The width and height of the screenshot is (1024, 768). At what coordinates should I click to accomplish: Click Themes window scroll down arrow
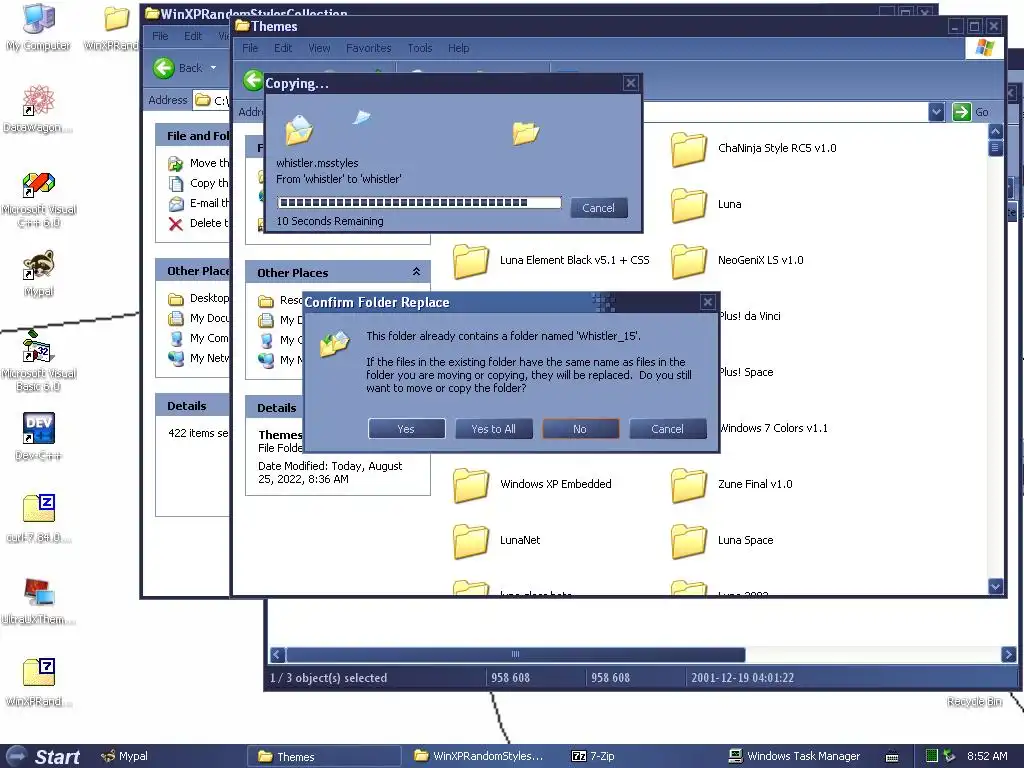[x=995, y=586]
